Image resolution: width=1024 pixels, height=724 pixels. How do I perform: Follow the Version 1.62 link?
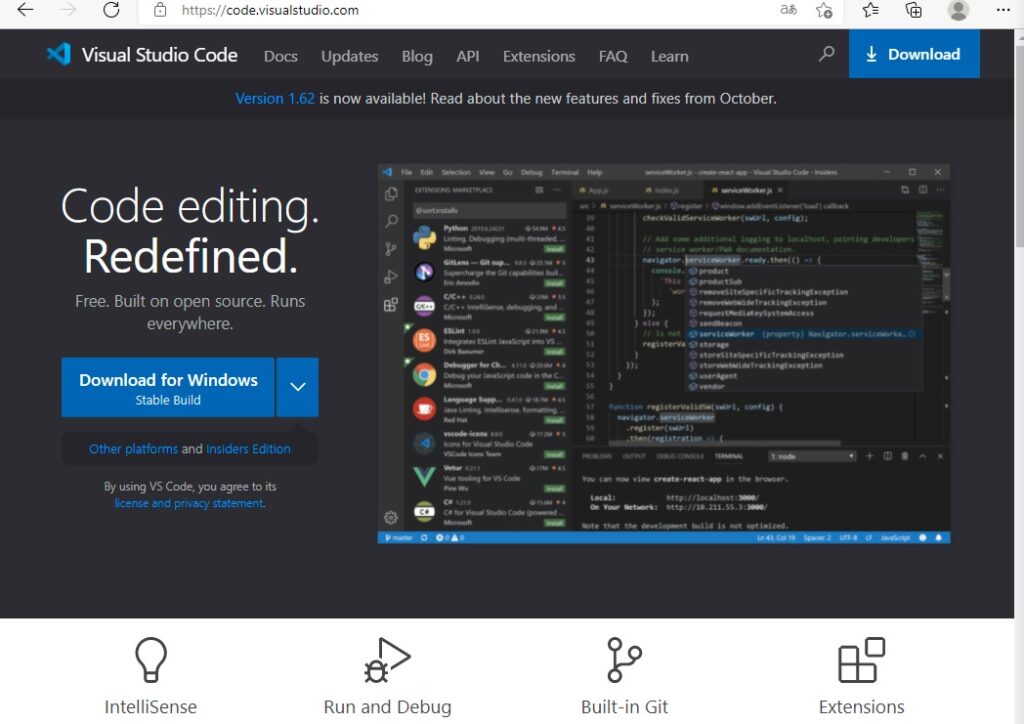tap(275, 99)
